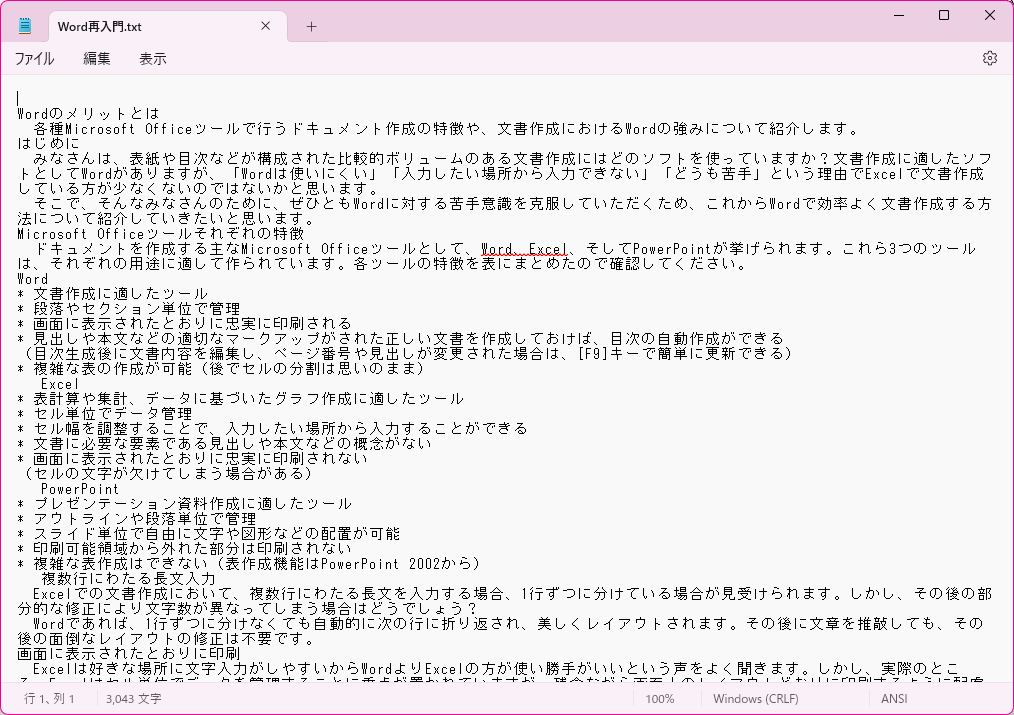
Task: Click line （セルの文字が欠けてしまう場合がある）
Action: (169, 473)
